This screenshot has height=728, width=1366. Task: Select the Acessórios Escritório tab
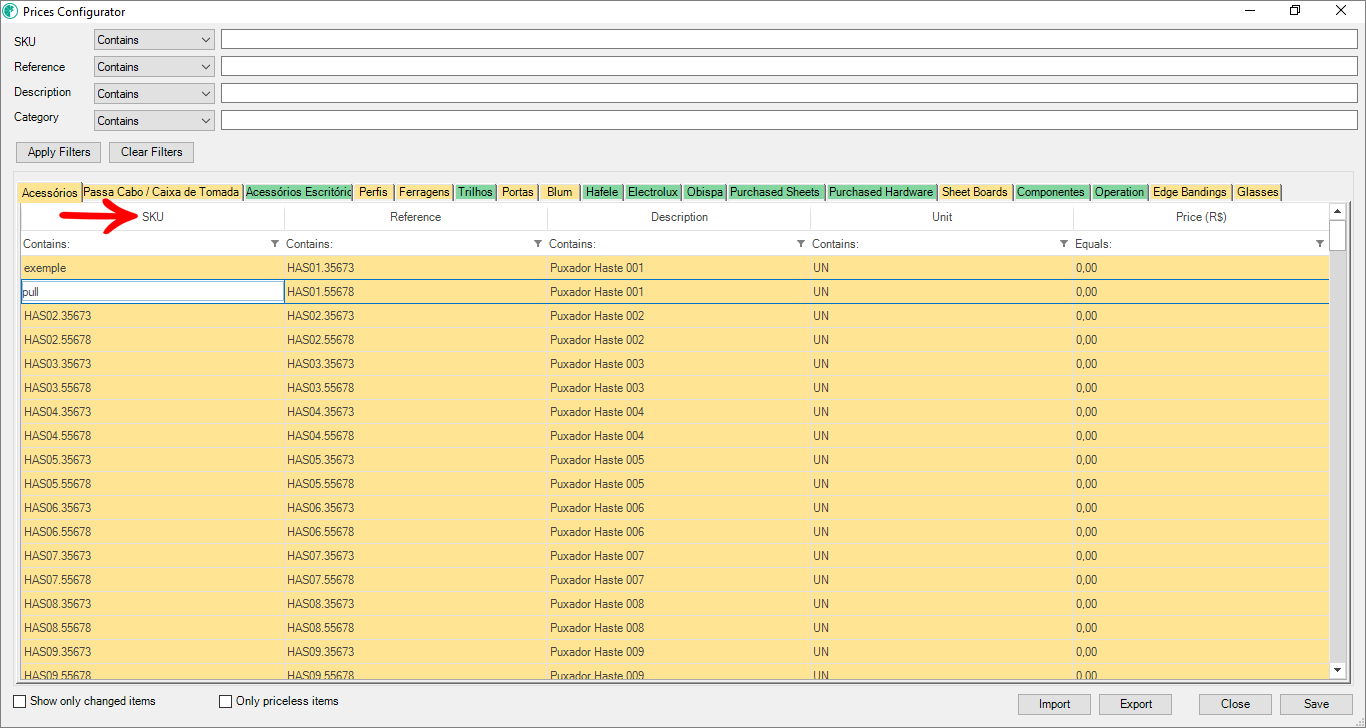click(298, 192)
